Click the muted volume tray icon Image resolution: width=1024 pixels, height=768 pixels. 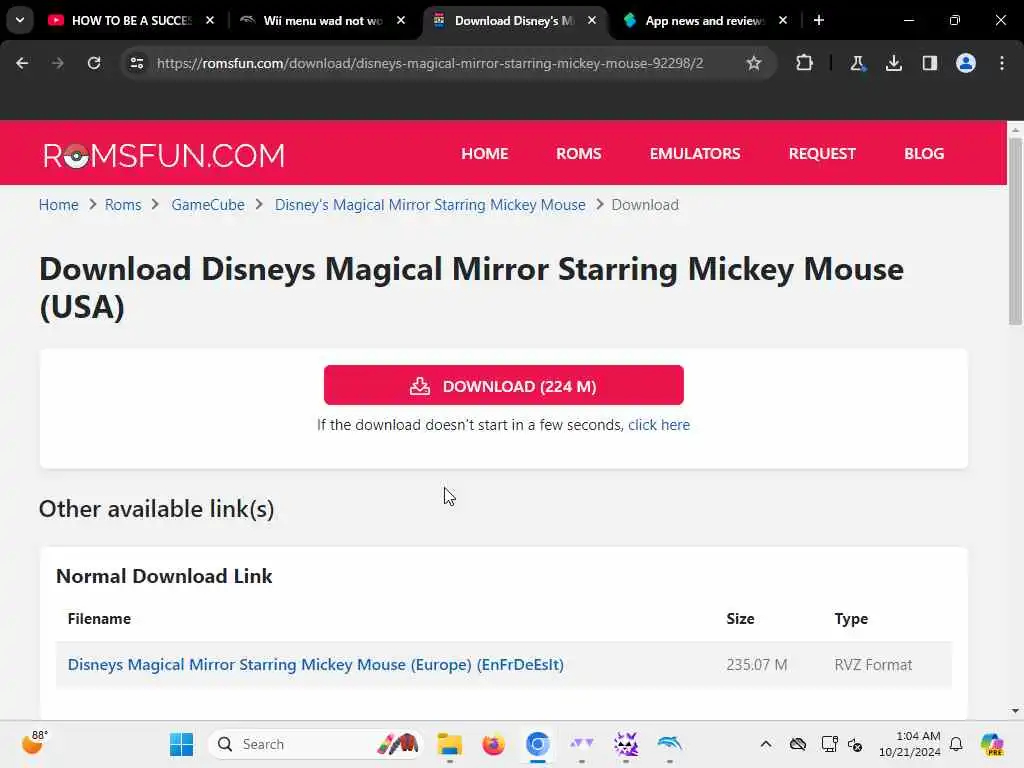point(855,744)
